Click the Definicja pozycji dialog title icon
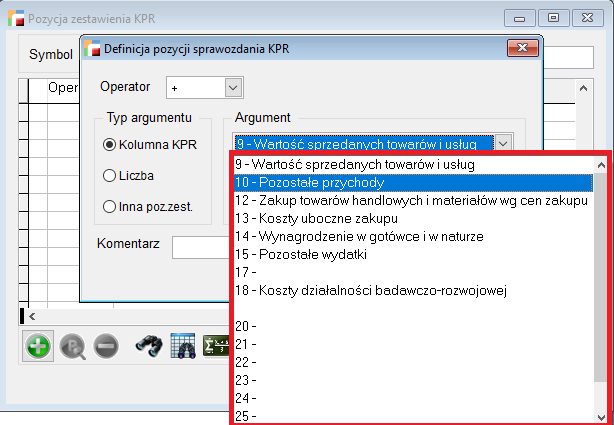 93,47
